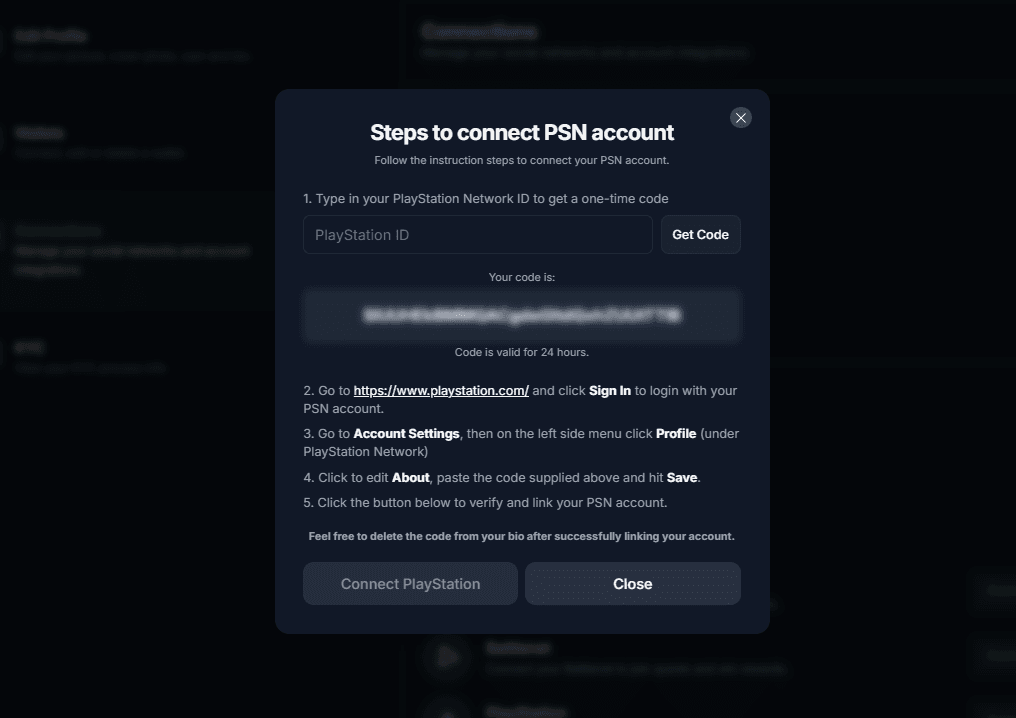Click the Connect PlayStation button
The image size is (1016, 718).
tap(410, 584)
